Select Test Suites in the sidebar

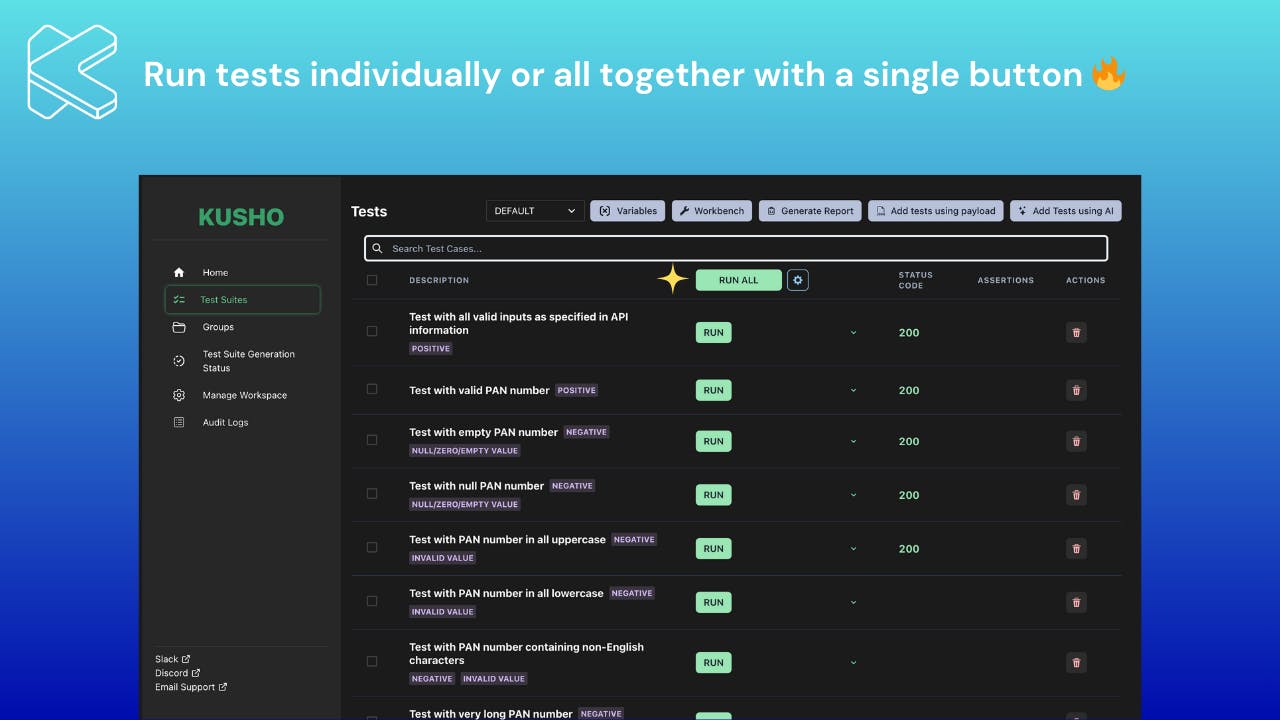tap(243, 300)
